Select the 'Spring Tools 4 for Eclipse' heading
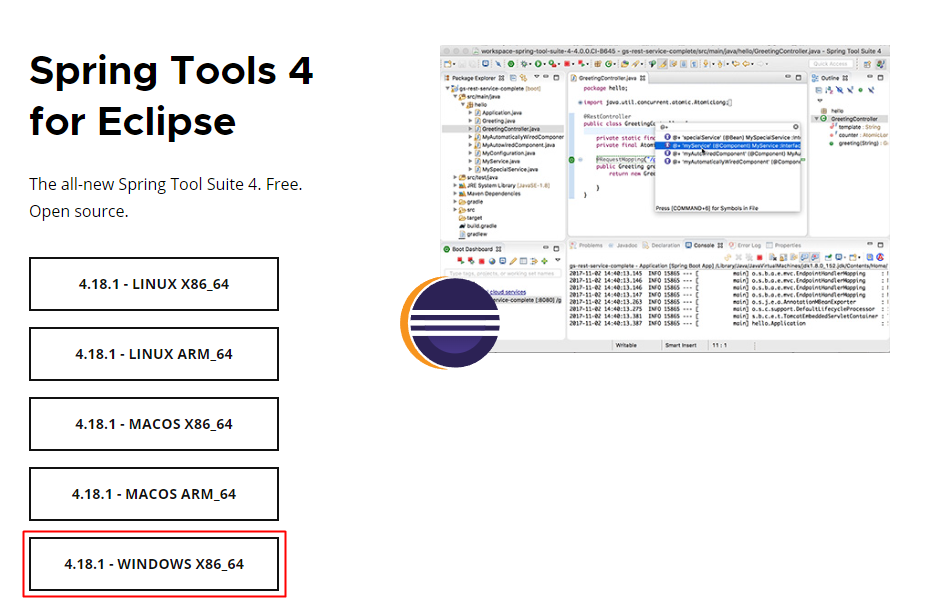Screen dimensions: 940x613 point(171,96)
